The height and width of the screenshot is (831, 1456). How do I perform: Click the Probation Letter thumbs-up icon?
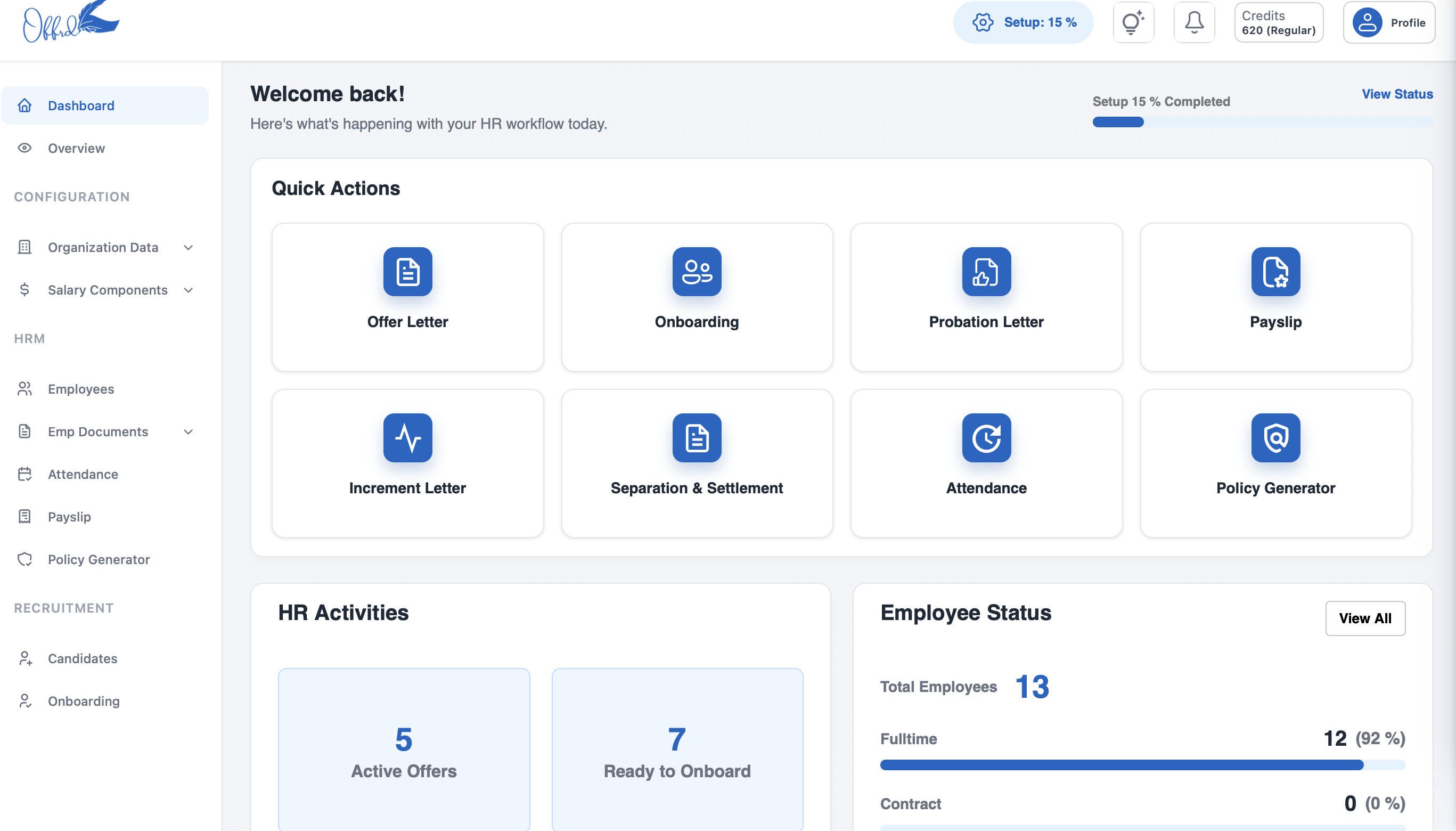(x=986, y=272)
